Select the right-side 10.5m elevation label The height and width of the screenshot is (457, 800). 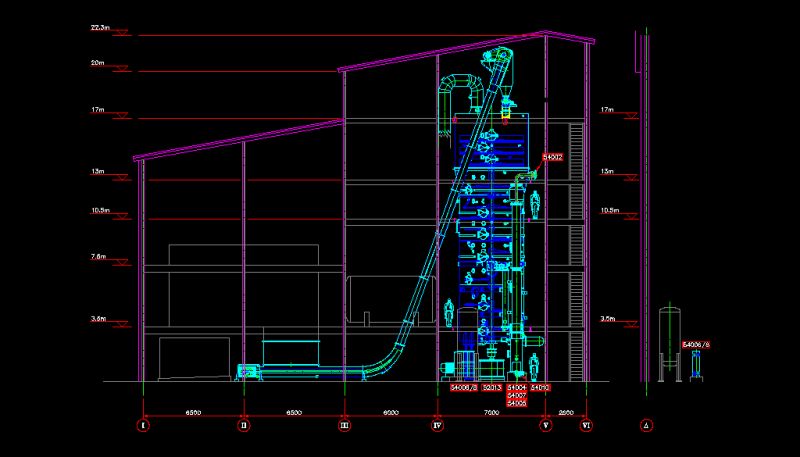click(x=609, y=211)
